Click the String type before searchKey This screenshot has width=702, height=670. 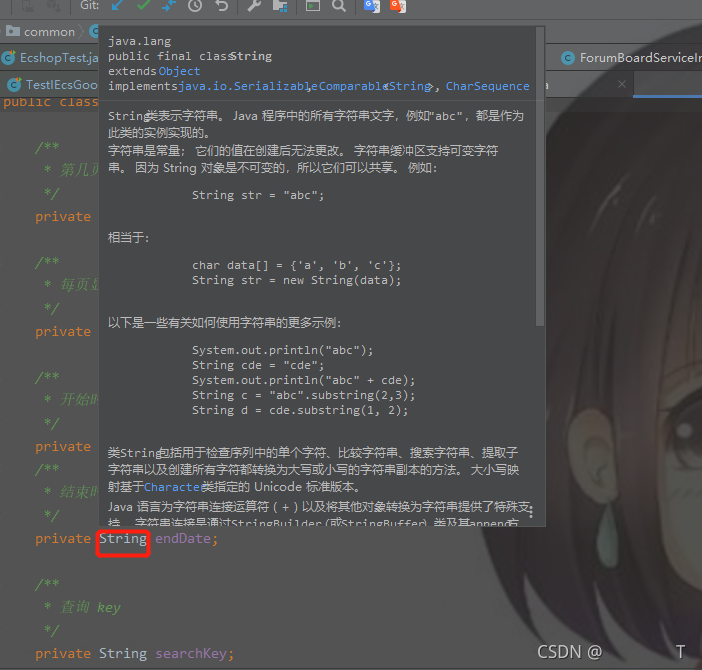(123, 654)
